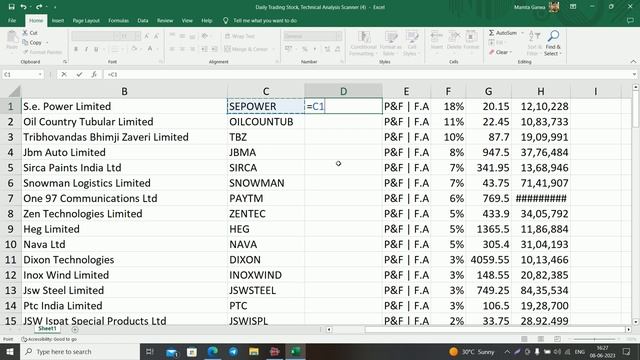Click the Format Painter brush

[26, 52]
